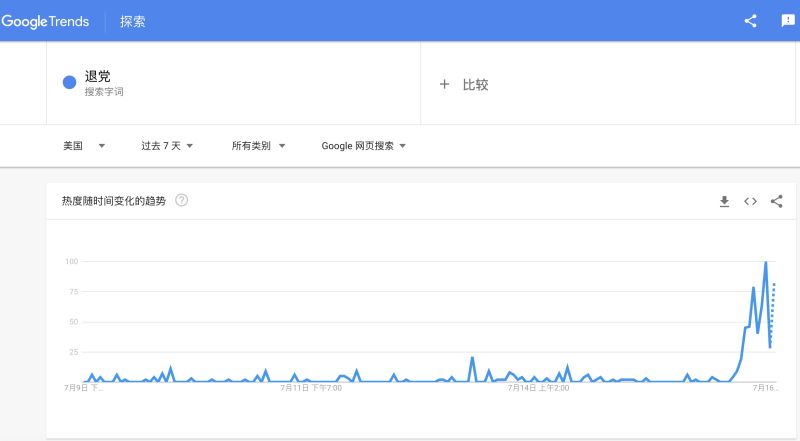Click the 50 value on the y-axis
The width and height of the screenshot is (800, 441).
tap(74, 322)
